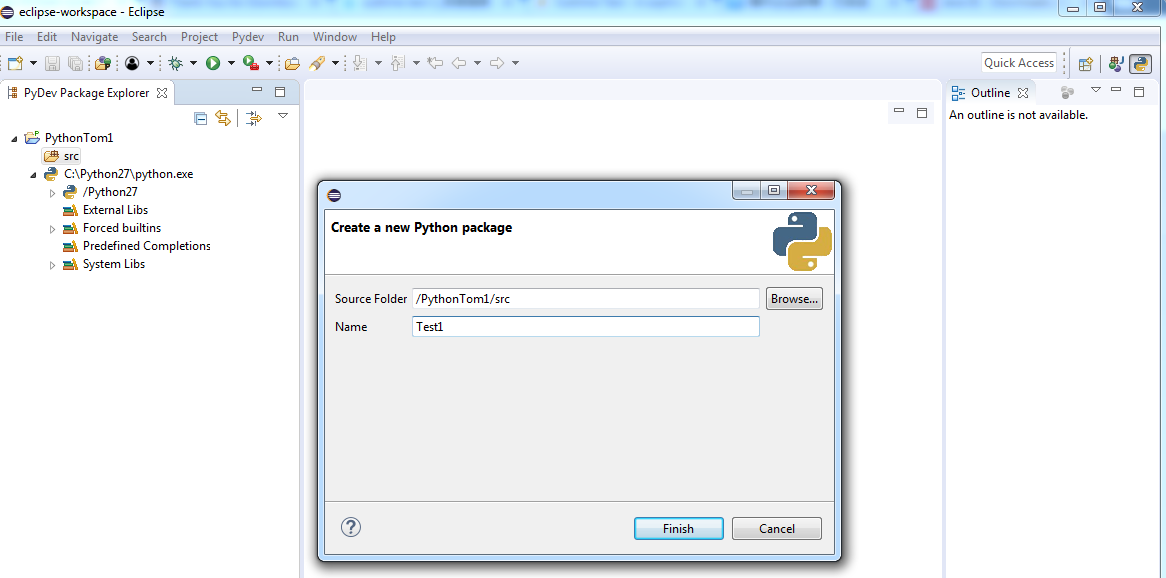Click the Run External Tools icon
The image size is (1166, 578).
pos(251,63)
